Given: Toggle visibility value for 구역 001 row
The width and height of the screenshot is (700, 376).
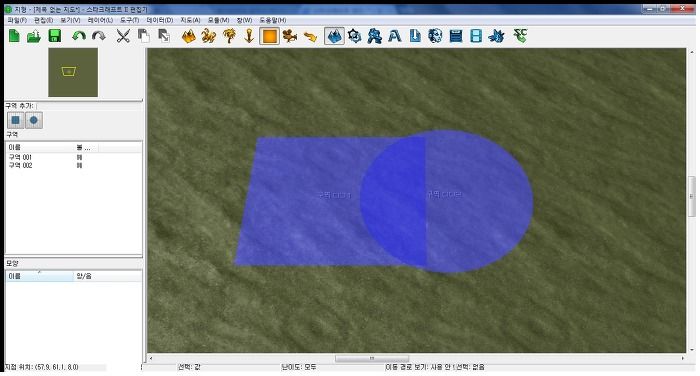Looking at the screenshot, I should click(x=79, y=157).
